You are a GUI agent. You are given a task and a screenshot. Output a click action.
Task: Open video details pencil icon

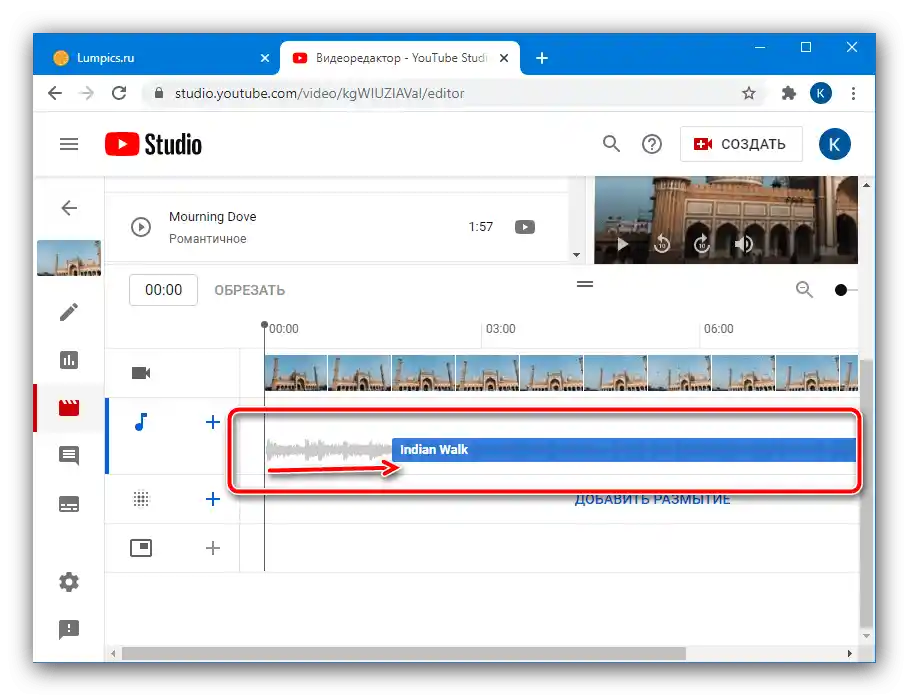(69, 312)
